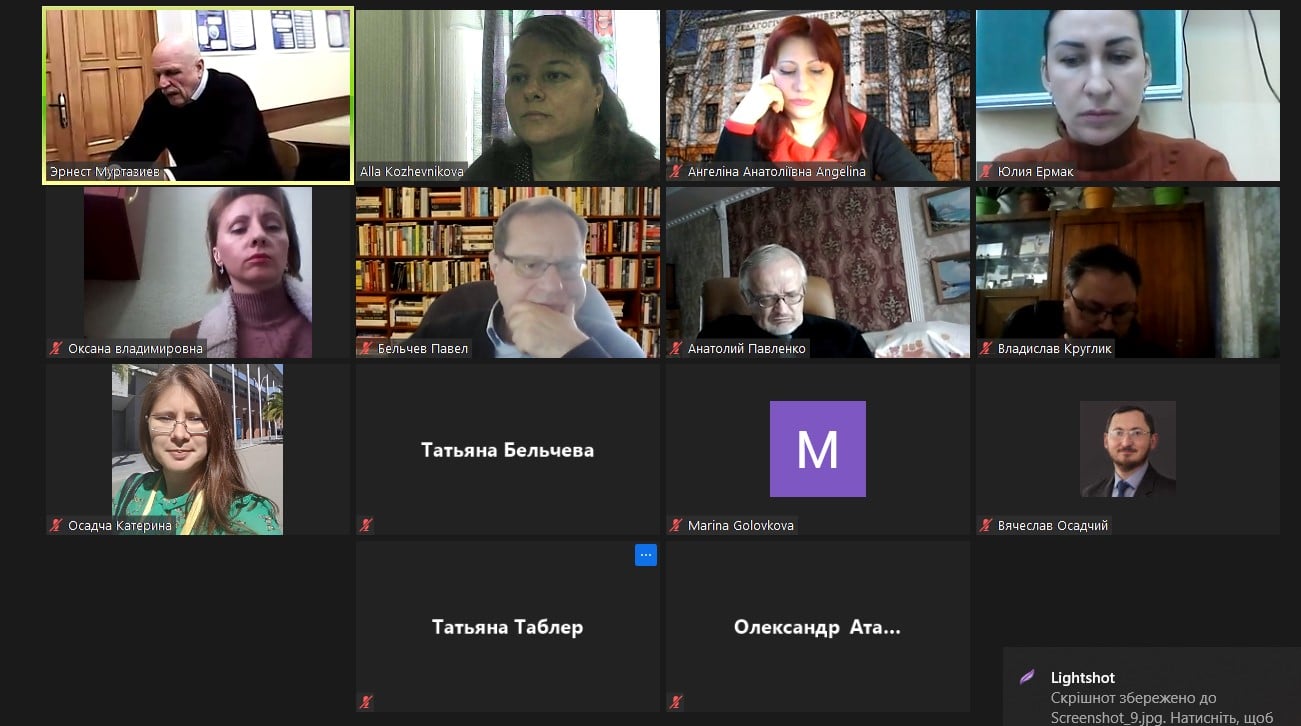Click Вячеслав Осадчий's profile photo
The width and height of the screenshot is (1301, 726).
click(1128, 449)
